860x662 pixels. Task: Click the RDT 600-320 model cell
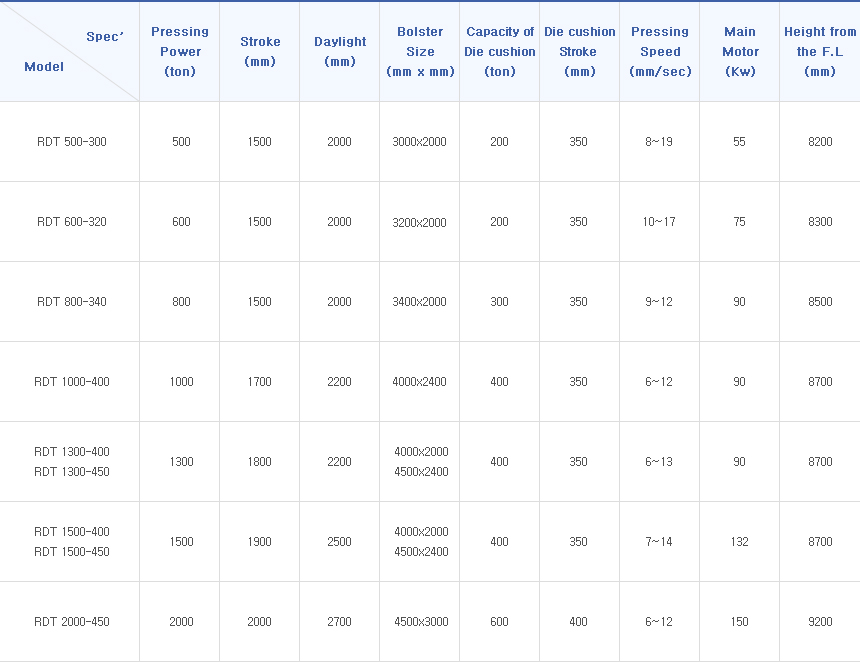(71, 222)
